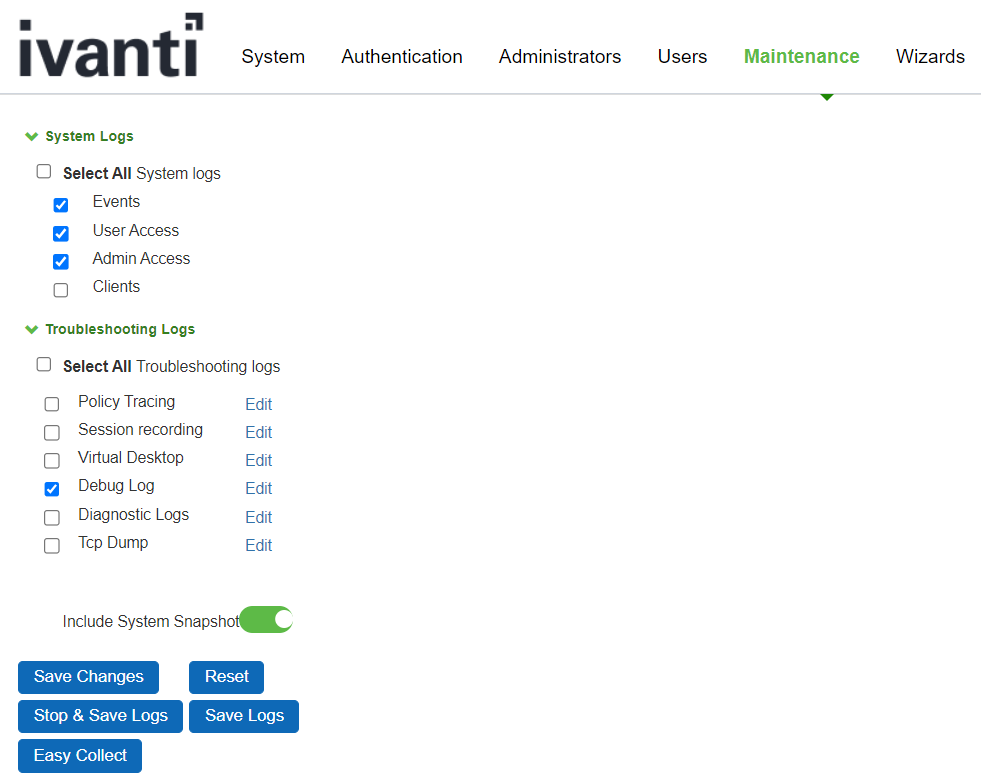The width and height of the screenshot is (981, 783).
Task: Check Select All System logs
Action: (44, 172)
